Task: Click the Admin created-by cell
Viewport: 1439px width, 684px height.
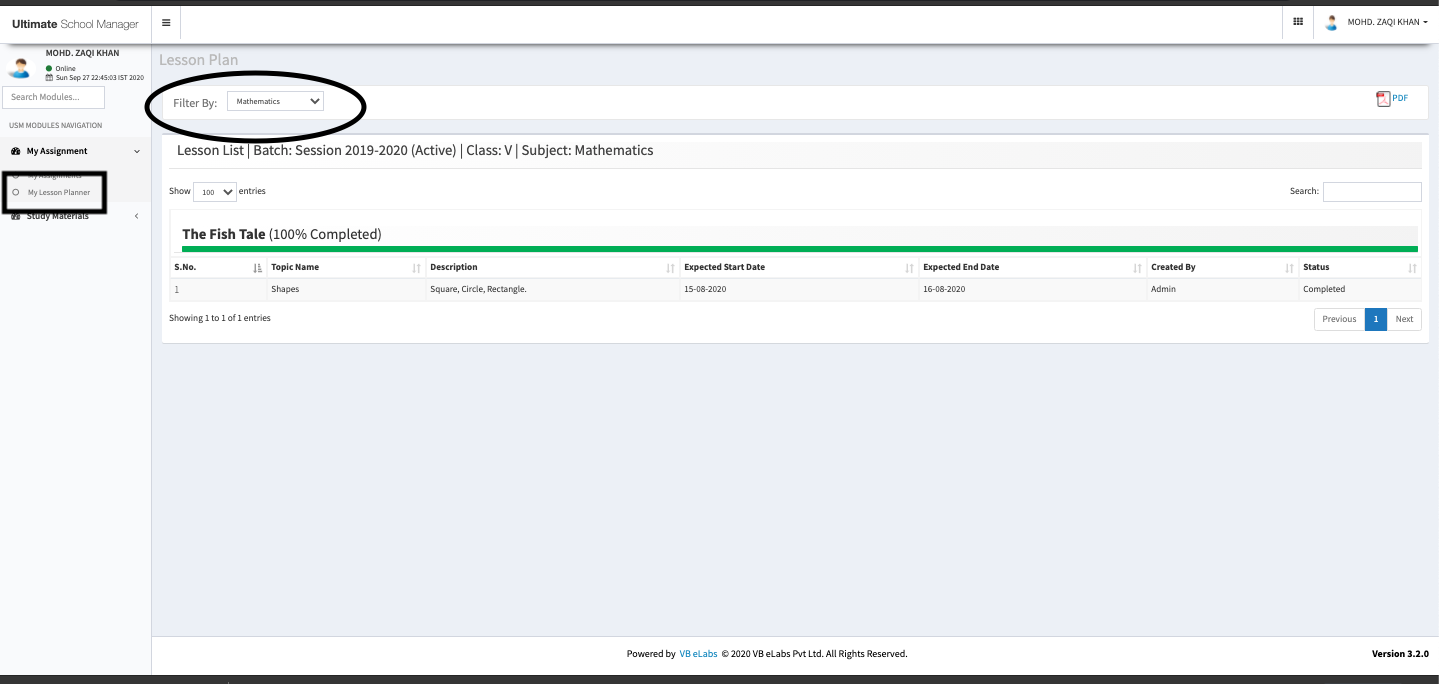Action: 1223,289
